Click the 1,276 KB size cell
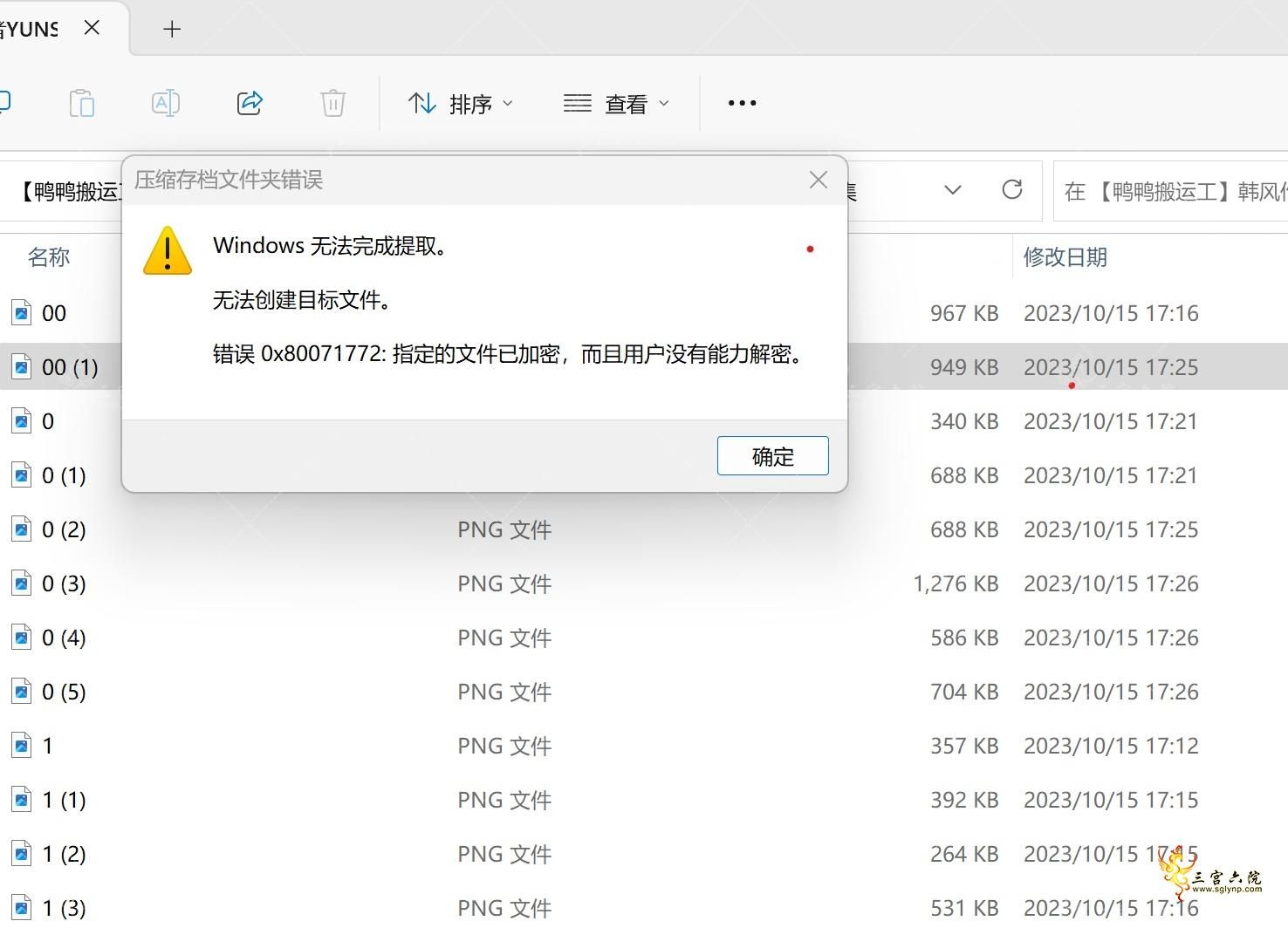The image size is (1288, 928). [x=956, y=583]
